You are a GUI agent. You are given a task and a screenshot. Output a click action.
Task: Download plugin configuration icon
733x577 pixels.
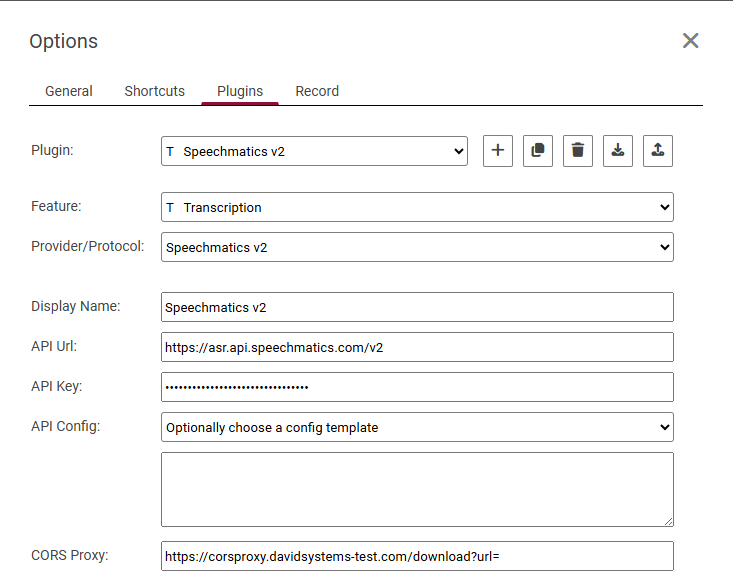pyautogui.click(x=618, y=151)
